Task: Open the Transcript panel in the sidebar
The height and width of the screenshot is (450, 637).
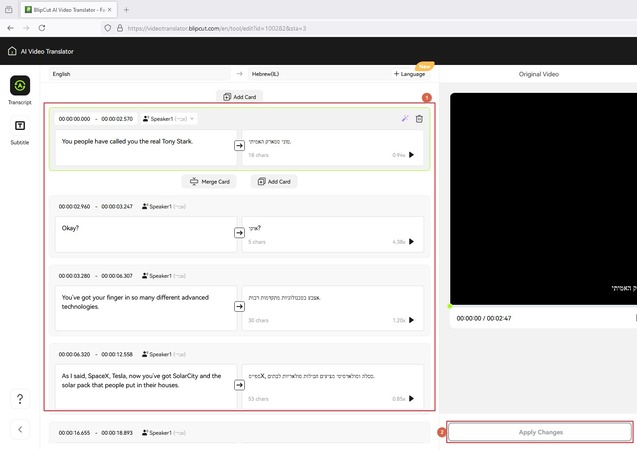Action: 20,86
